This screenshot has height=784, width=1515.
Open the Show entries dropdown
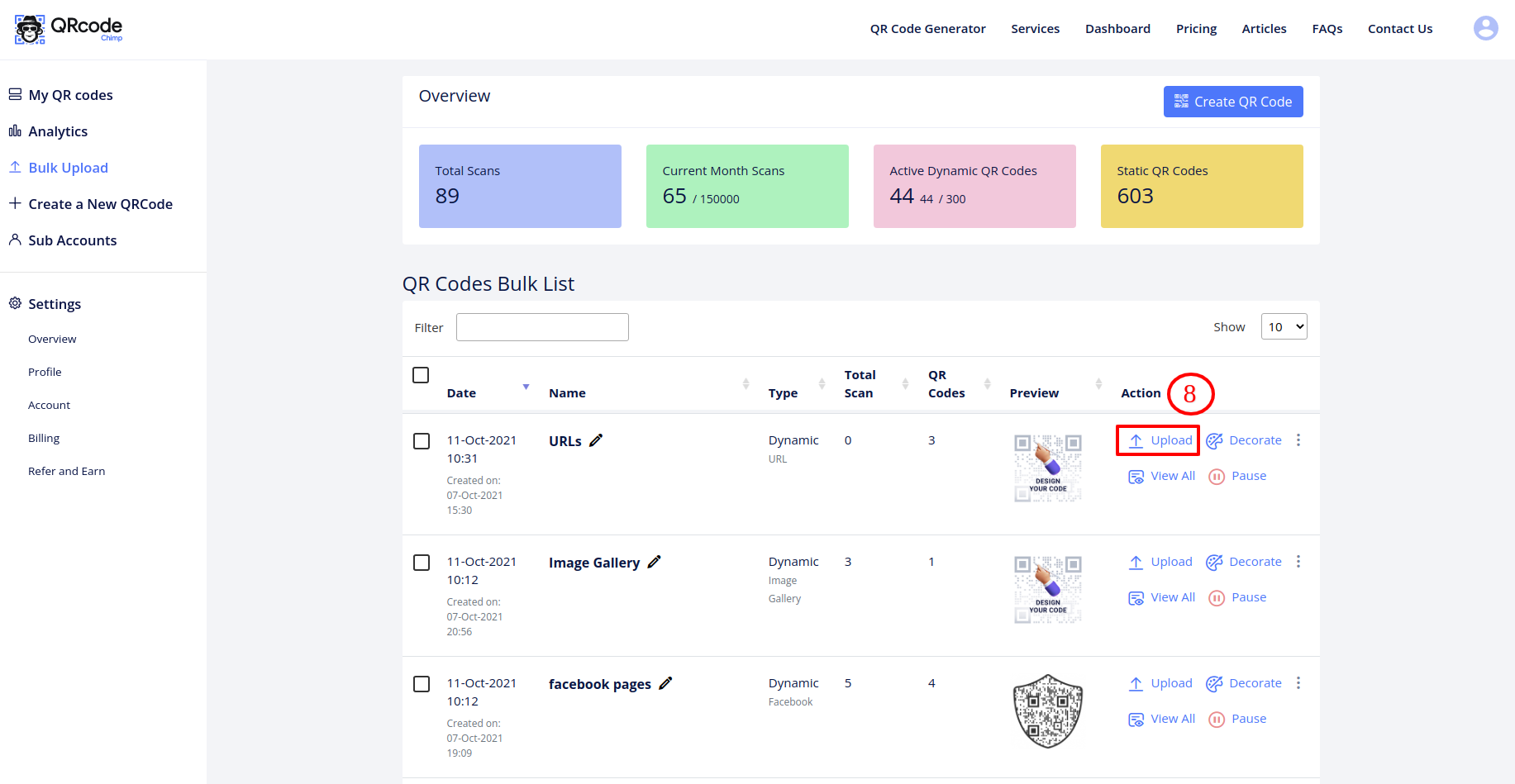(x=1284, y=327)
